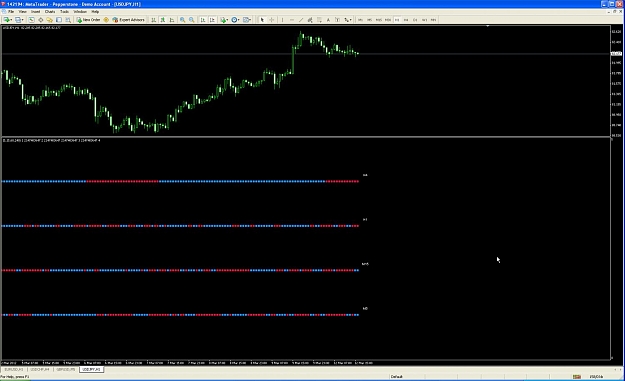Select the USDJPY,H1 chart tab
The width and height of the screenshot is (625, 381).
92,370
